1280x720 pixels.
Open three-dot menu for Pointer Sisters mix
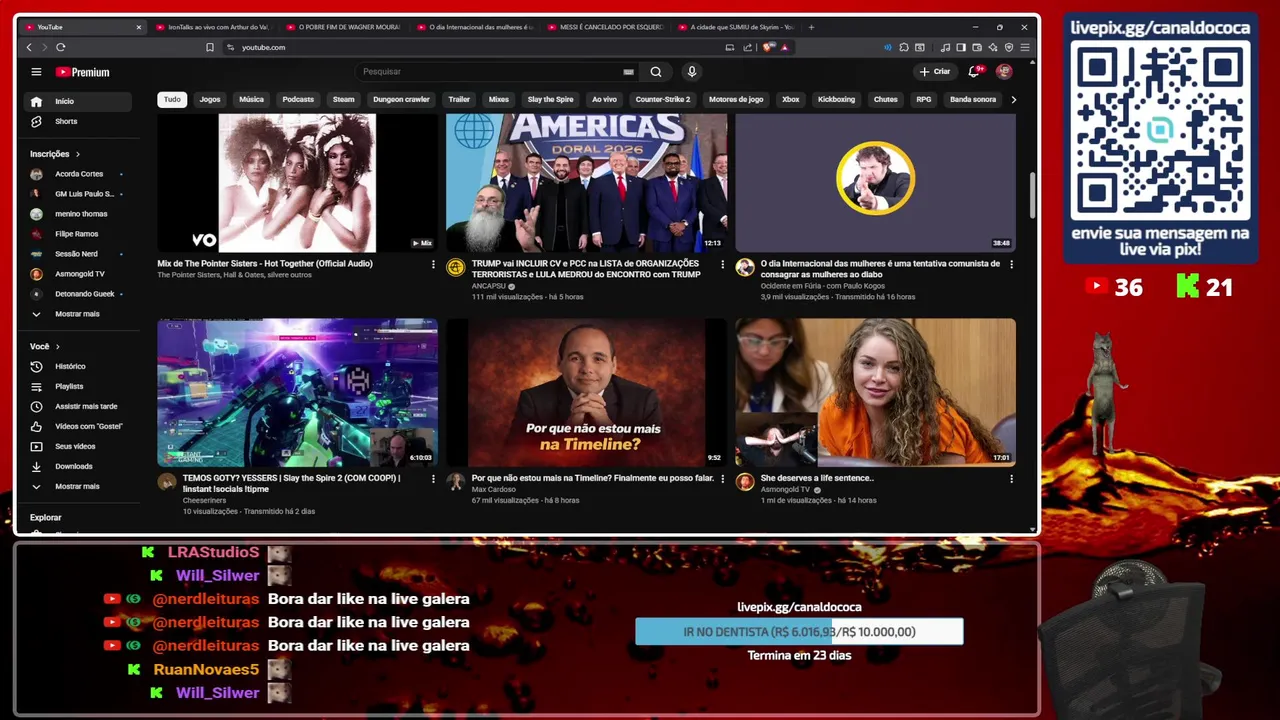pyautogui.click(x=433, y=264)
